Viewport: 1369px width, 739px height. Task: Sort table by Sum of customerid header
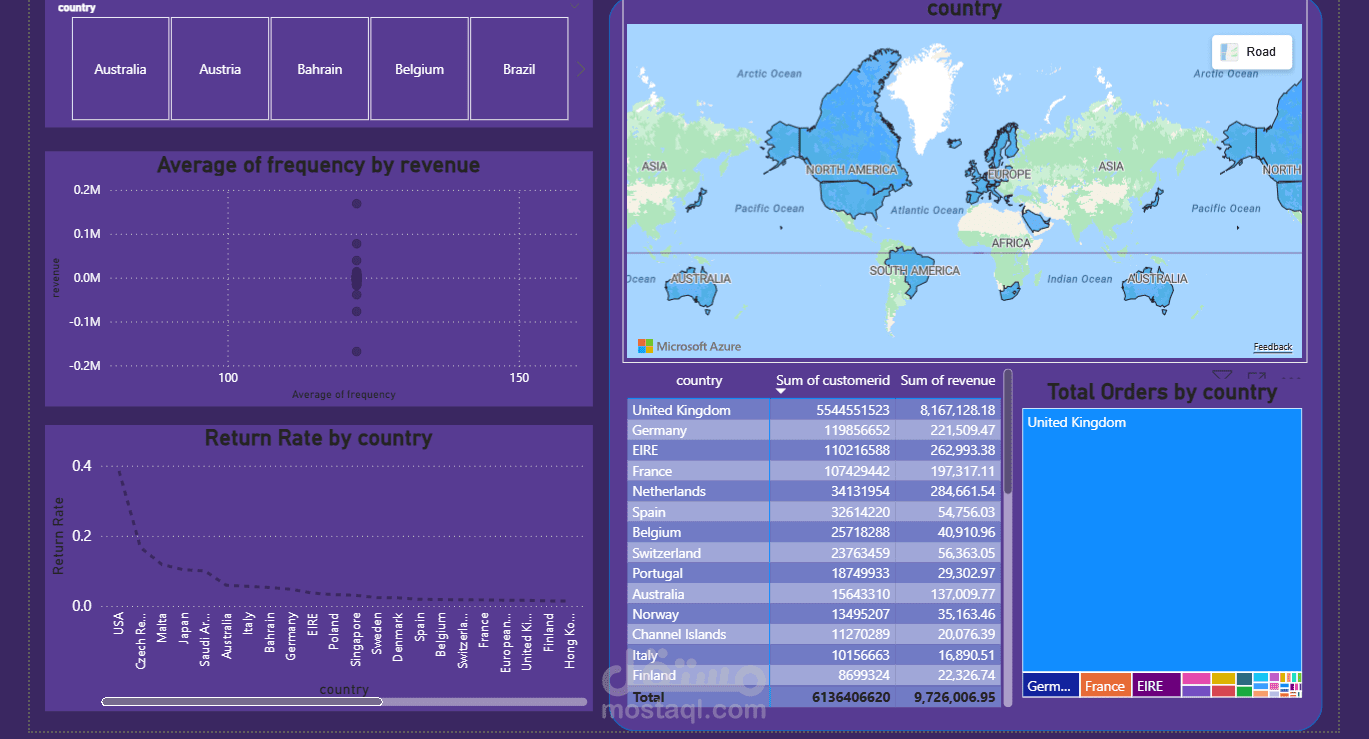pyautogui.click(x=833, y=380)
